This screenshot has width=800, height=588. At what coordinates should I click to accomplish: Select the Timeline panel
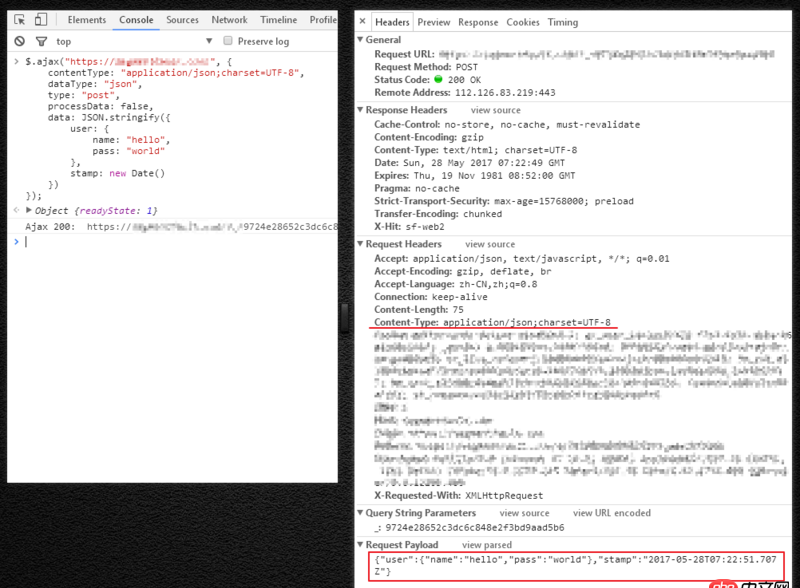click(277, 19)
